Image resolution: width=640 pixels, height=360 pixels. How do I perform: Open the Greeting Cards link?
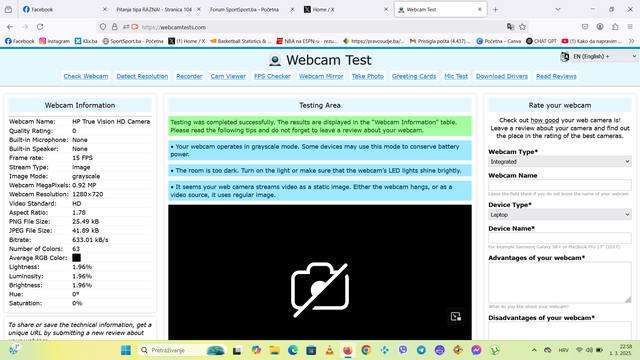[414, 76]
